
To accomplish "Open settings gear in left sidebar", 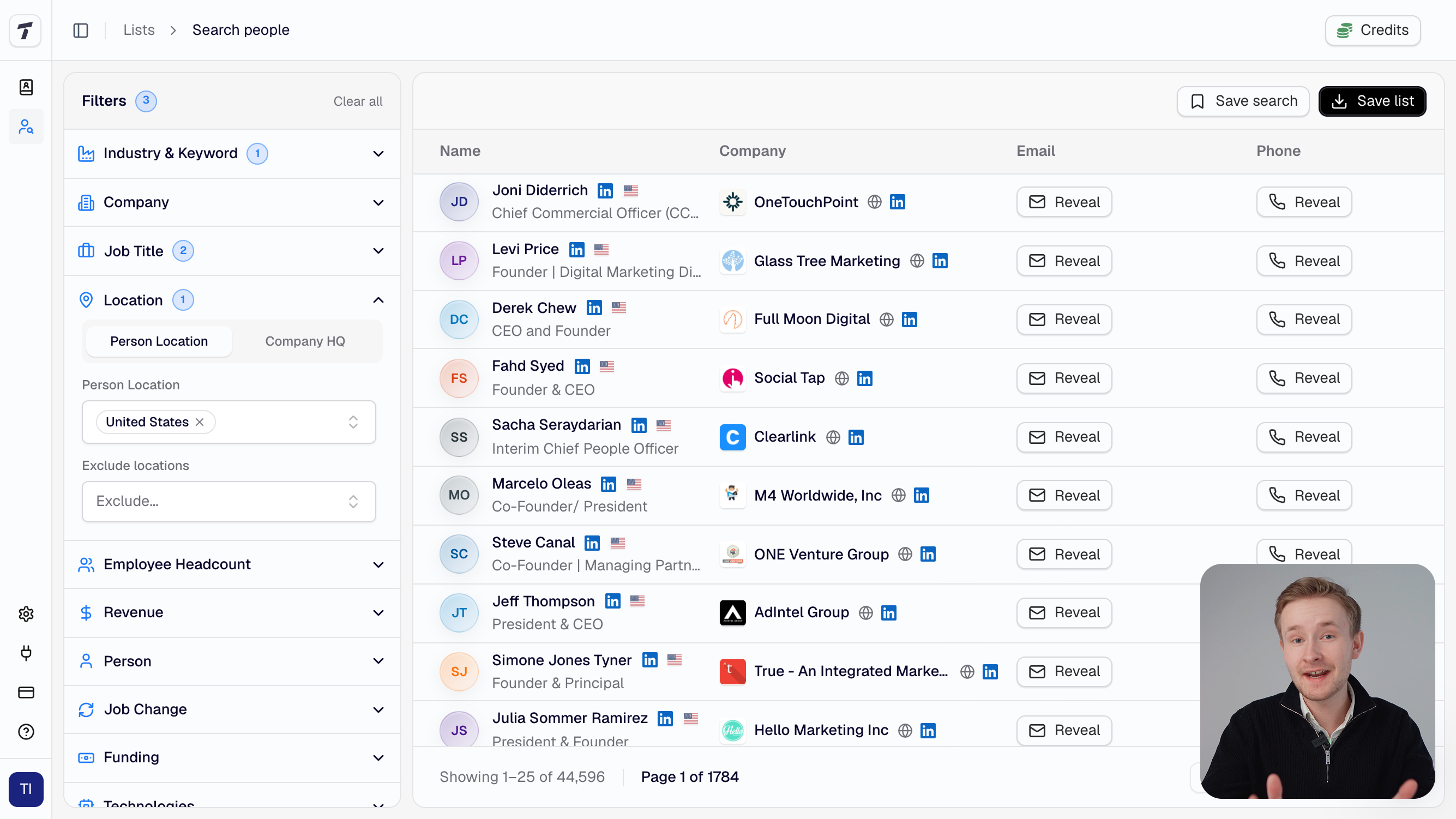I will tap(26, 614).
